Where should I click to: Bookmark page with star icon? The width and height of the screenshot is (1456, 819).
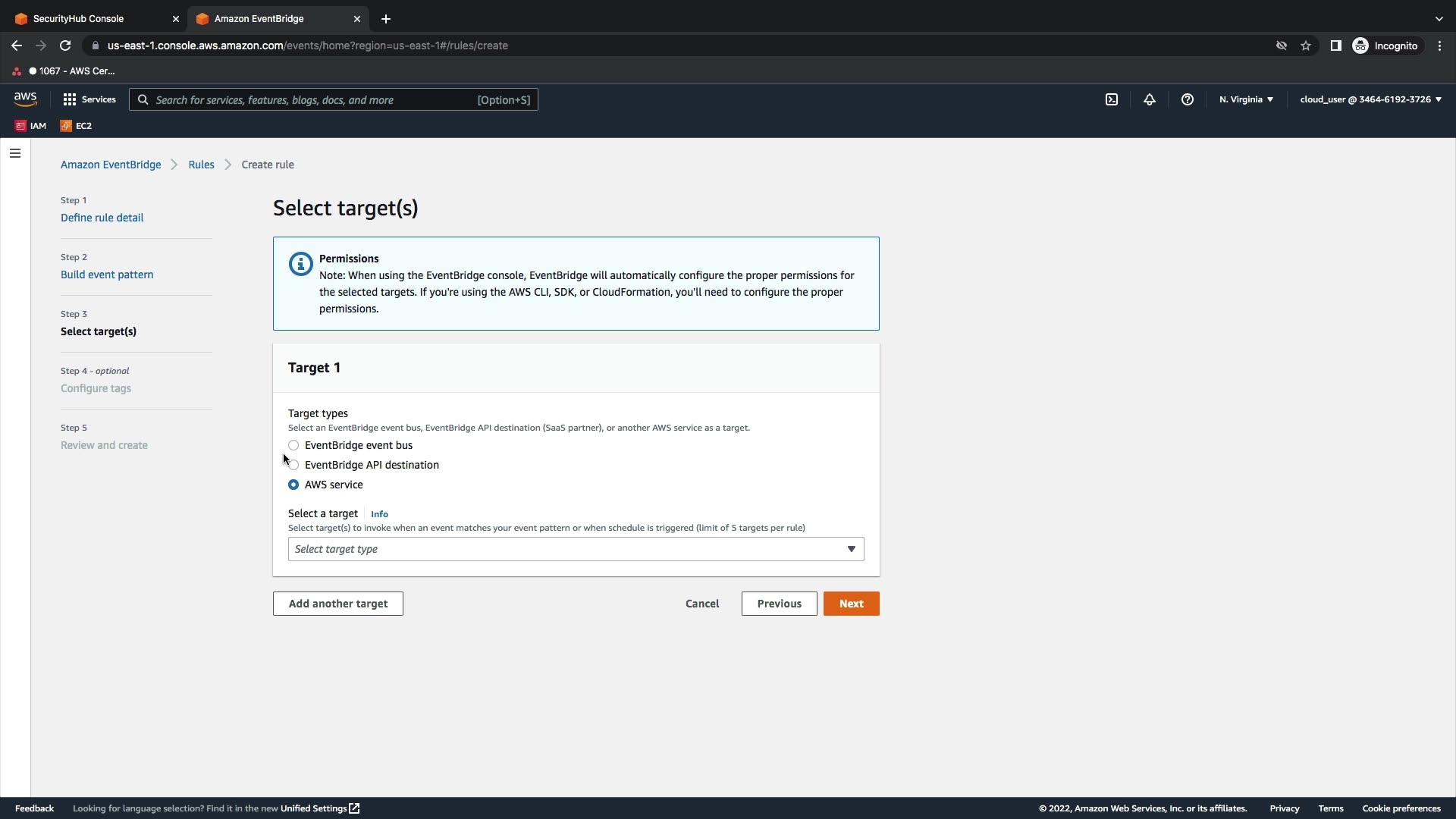(x=1306, y=45)
